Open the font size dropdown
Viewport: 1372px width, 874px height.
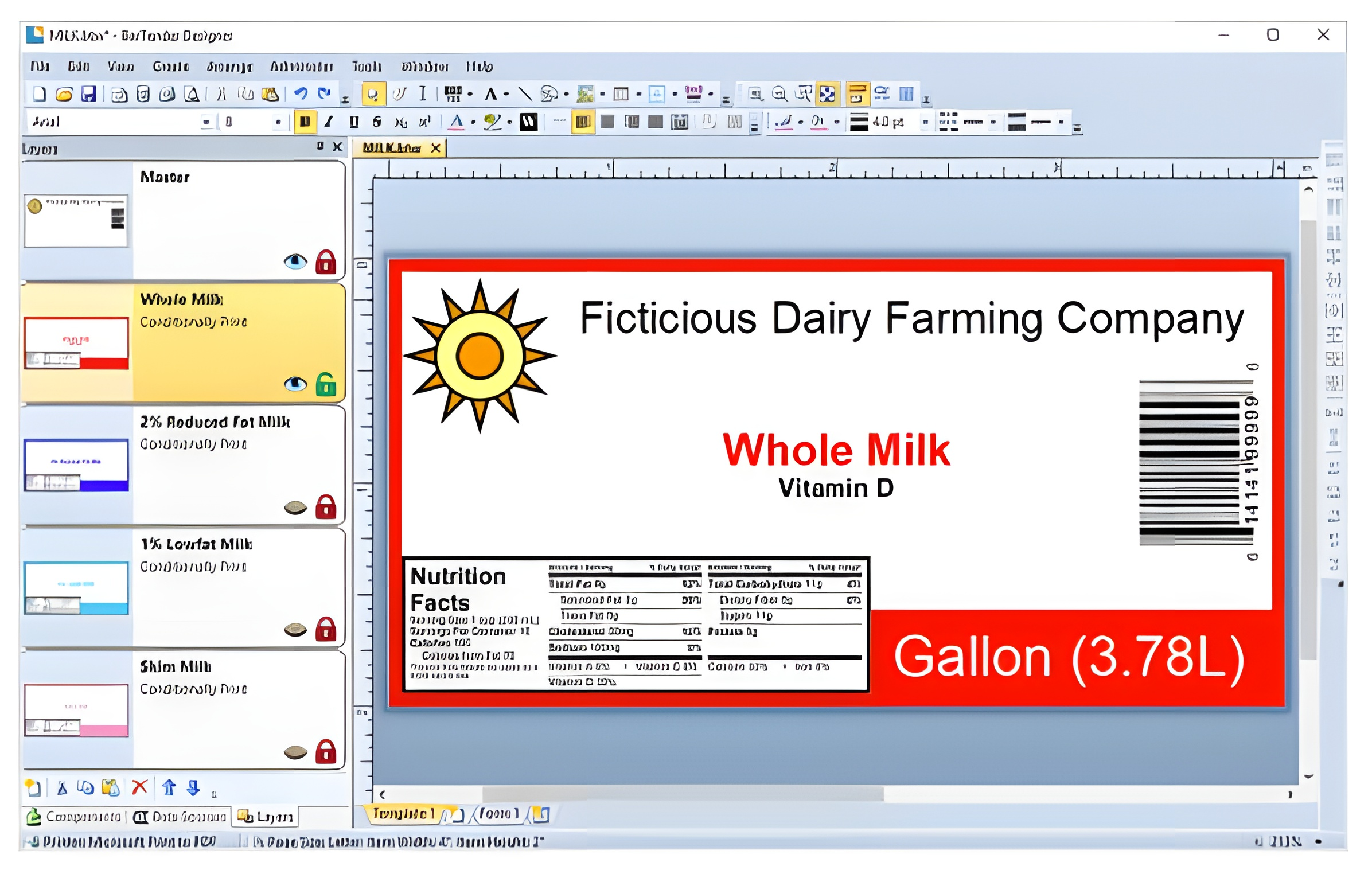[x=278, y=122]
